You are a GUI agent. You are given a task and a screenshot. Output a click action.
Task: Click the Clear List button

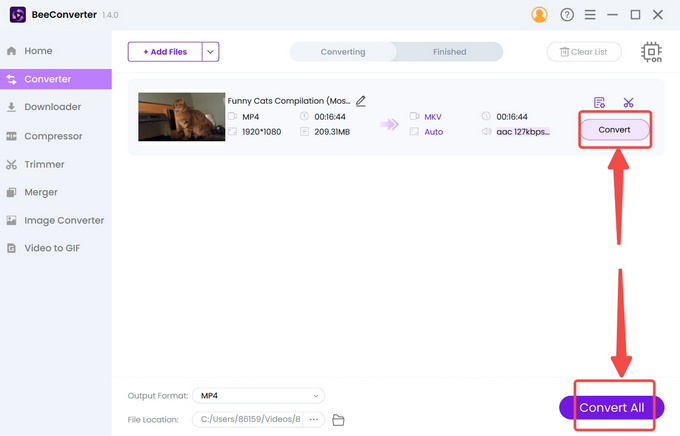point(584,52)
